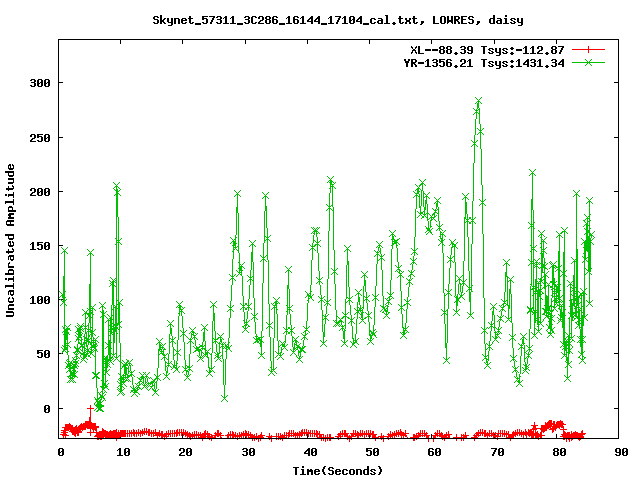Screen dimensions: 640x480
Task: Click the highest green peak near 67 seconds
Action: tap(478, 101)
